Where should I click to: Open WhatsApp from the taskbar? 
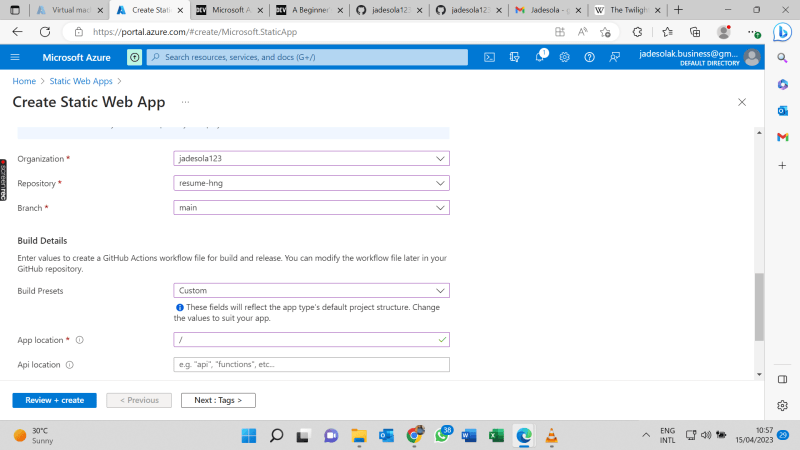point(442,436)
